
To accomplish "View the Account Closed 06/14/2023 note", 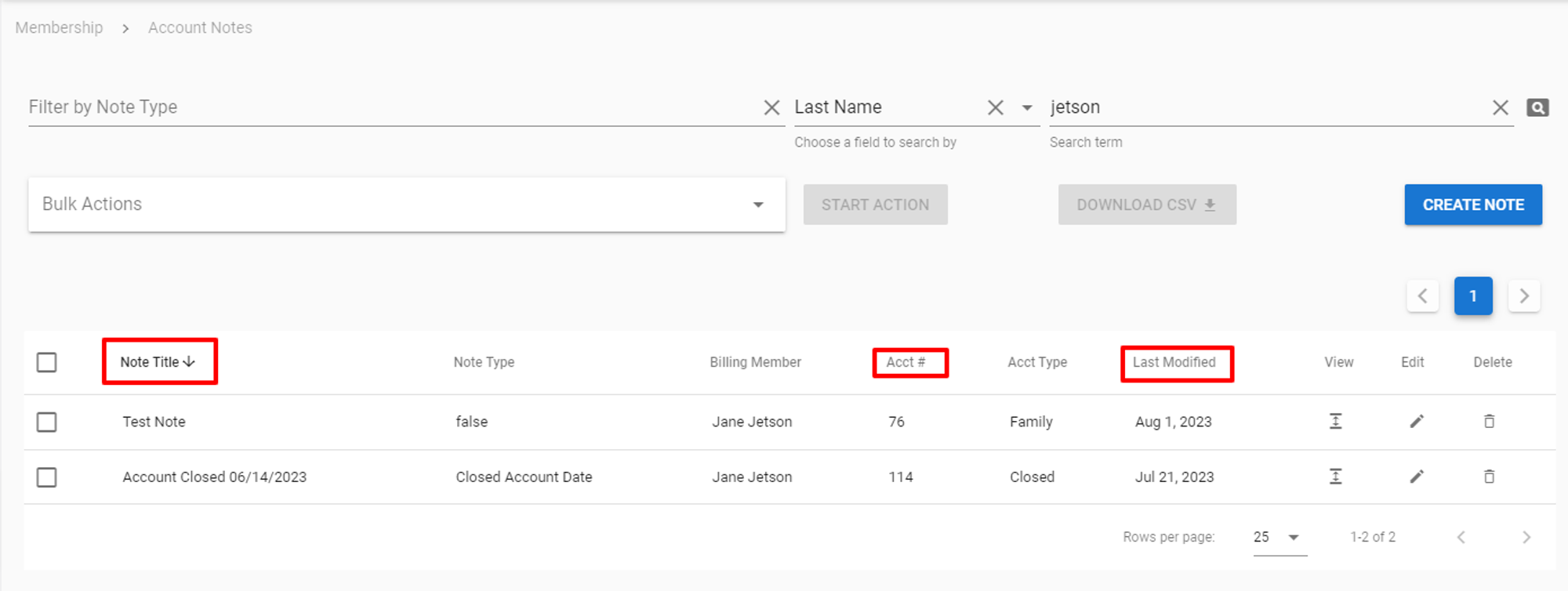I will click(x=1335, y=477).
